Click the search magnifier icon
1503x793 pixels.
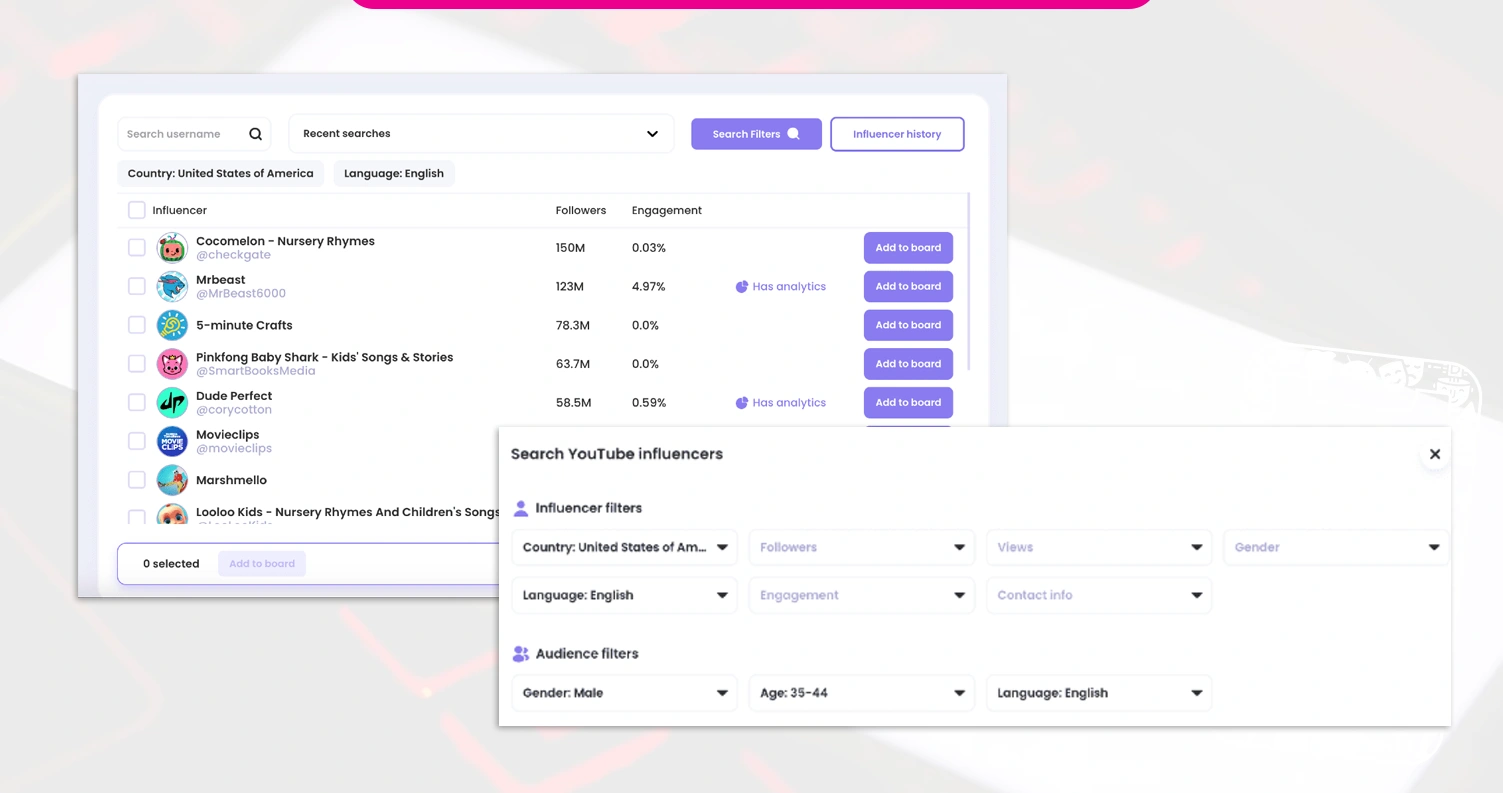click(254, 133)
